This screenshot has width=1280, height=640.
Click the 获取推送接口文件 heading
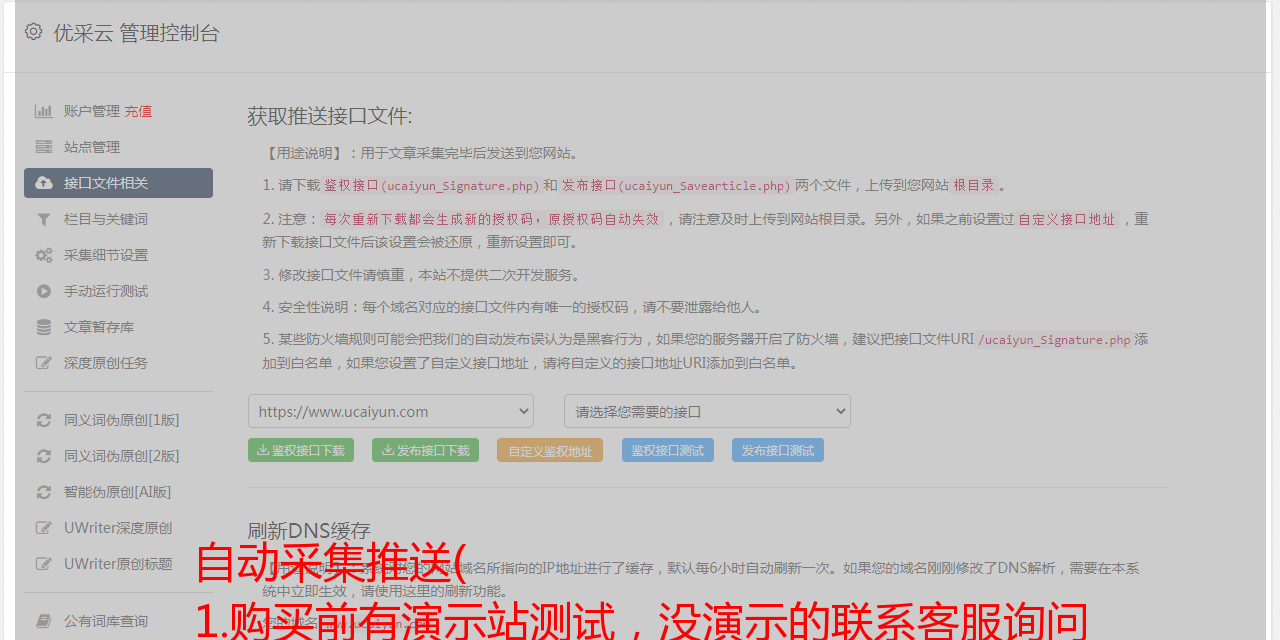tap(330, 116)
